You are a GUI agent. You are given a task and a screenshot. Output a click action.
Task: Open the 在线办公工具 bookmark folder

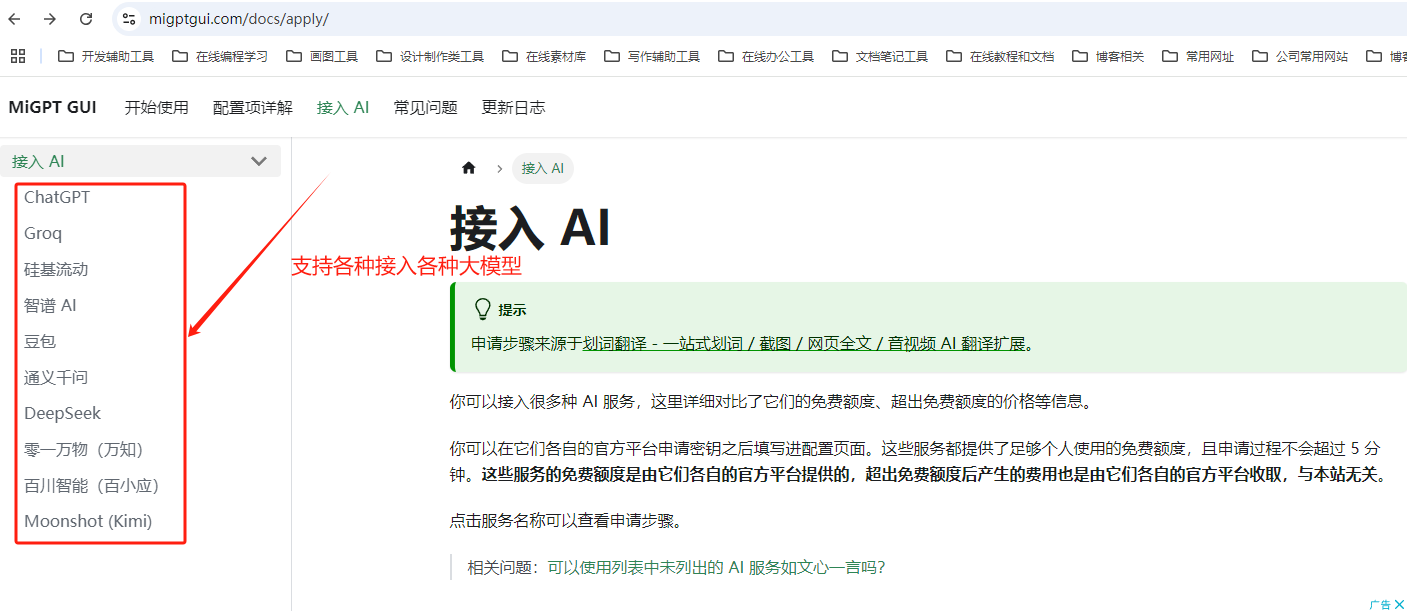tap(766, 57)
